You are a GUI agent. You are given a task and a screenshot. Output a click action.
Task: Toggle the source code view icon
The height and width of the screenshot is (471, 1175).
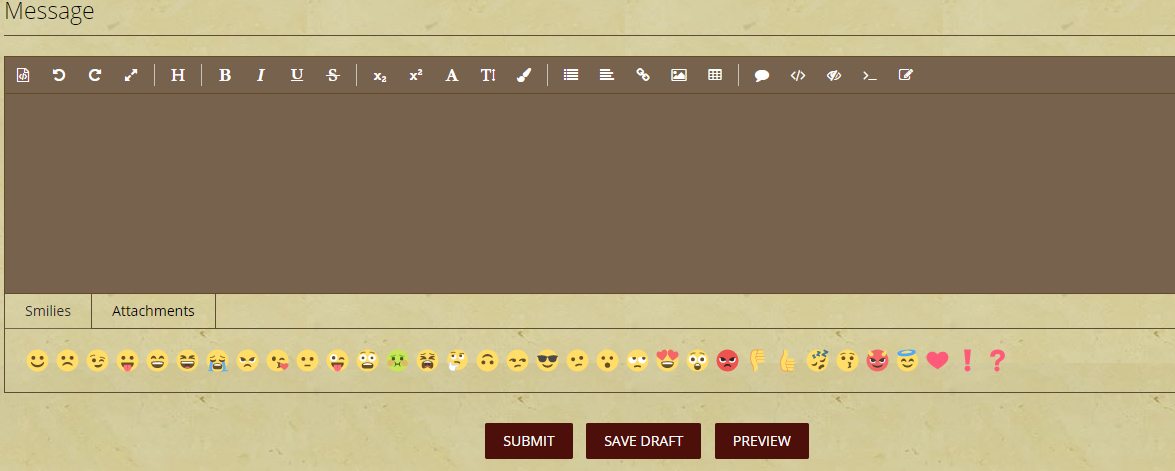23,75
